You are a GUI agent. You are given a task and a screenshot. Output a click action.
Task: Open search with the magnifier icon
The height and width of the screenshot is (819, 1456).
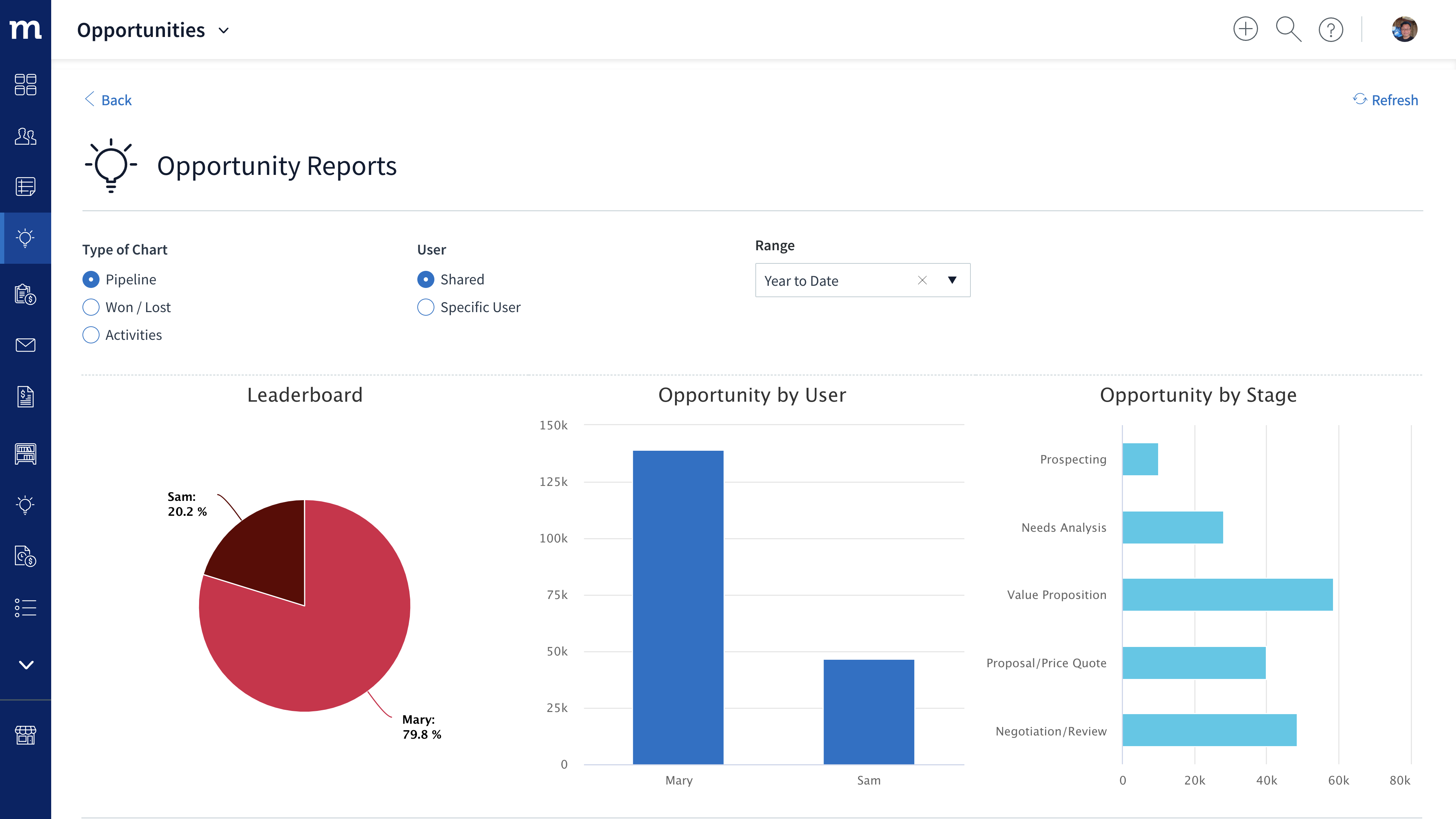(x=1288, y=30)
